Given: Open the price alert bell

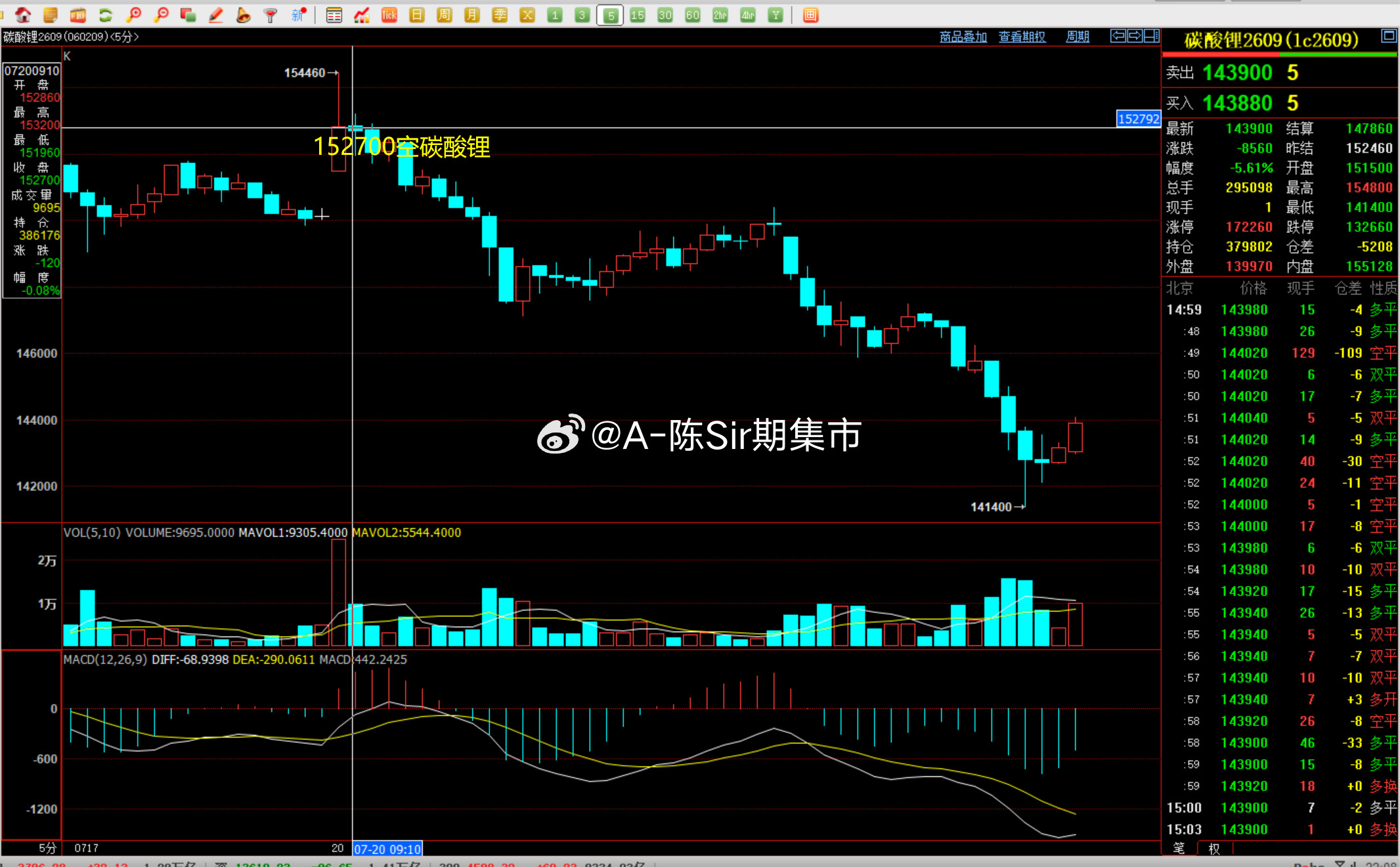Looking at the screenshot, I should (243, 14).
